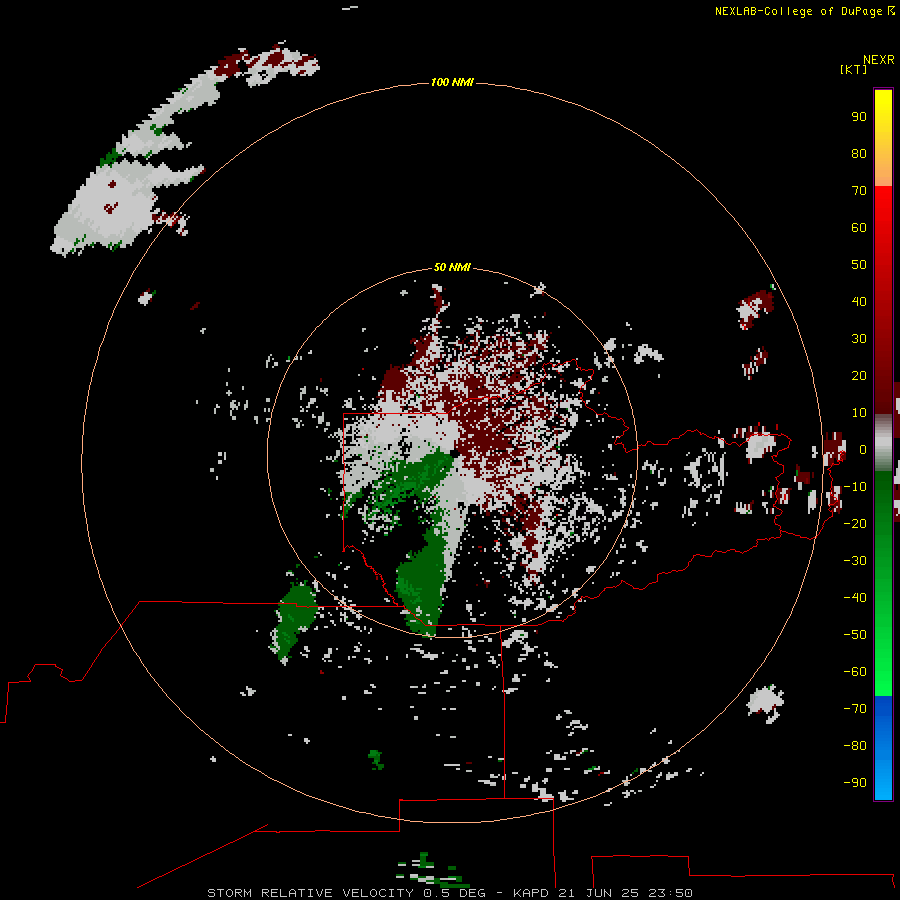Click the gray zero band on color bar
Image resolution: width=900 pixels, height=900 pixels.
pos(883,443)
